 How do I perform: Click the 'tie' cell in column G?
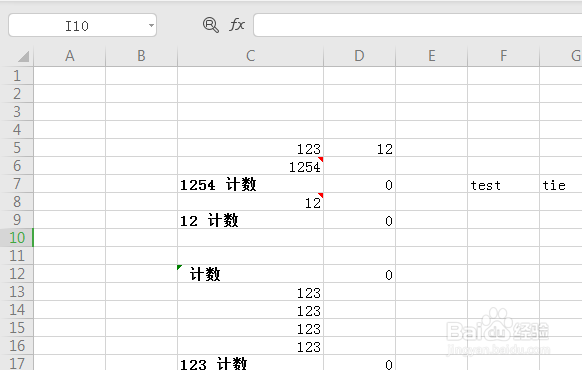click(x=561, y=184)
